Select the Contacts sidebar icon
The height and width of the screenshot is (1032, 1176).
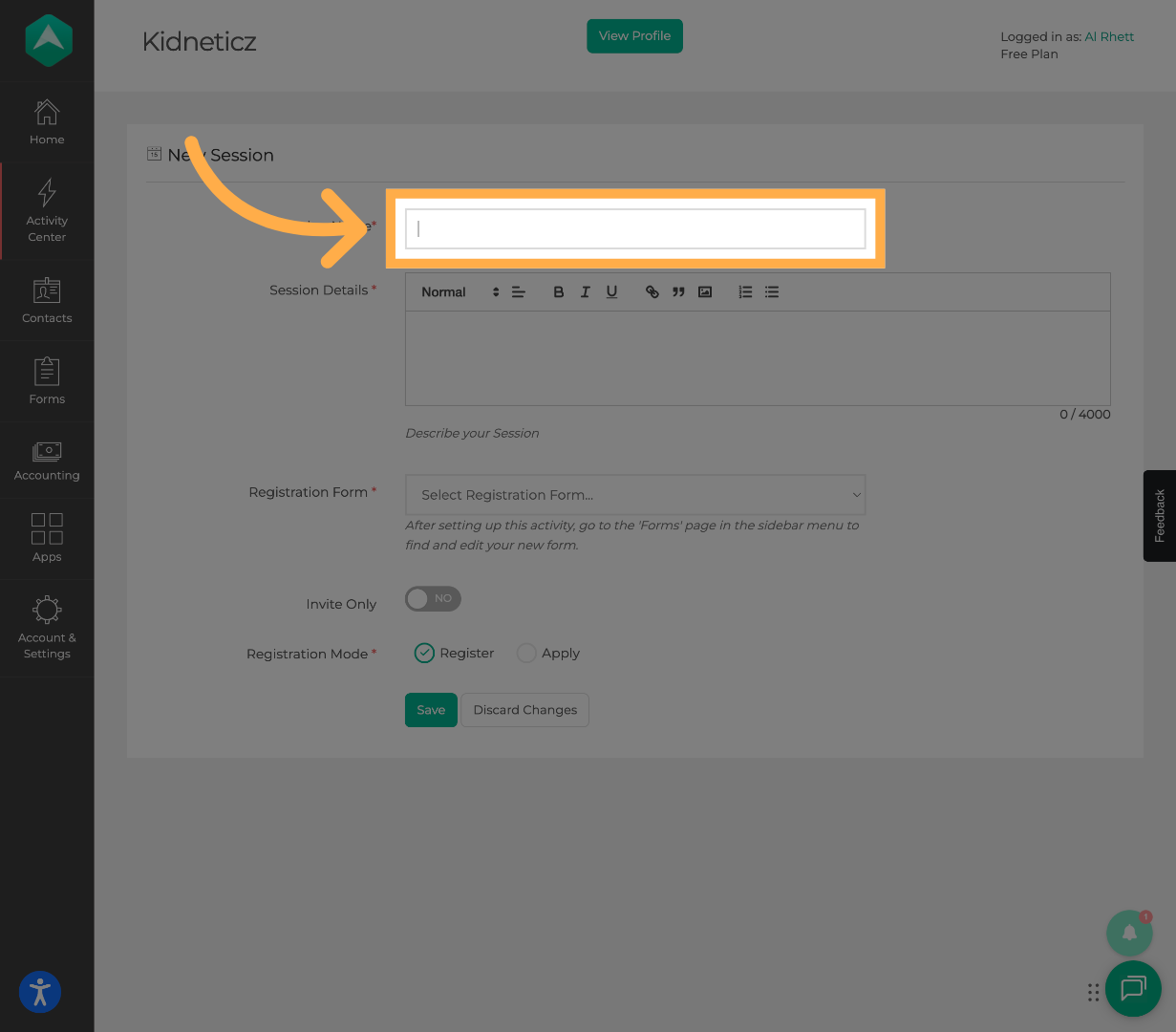[46, 301]
